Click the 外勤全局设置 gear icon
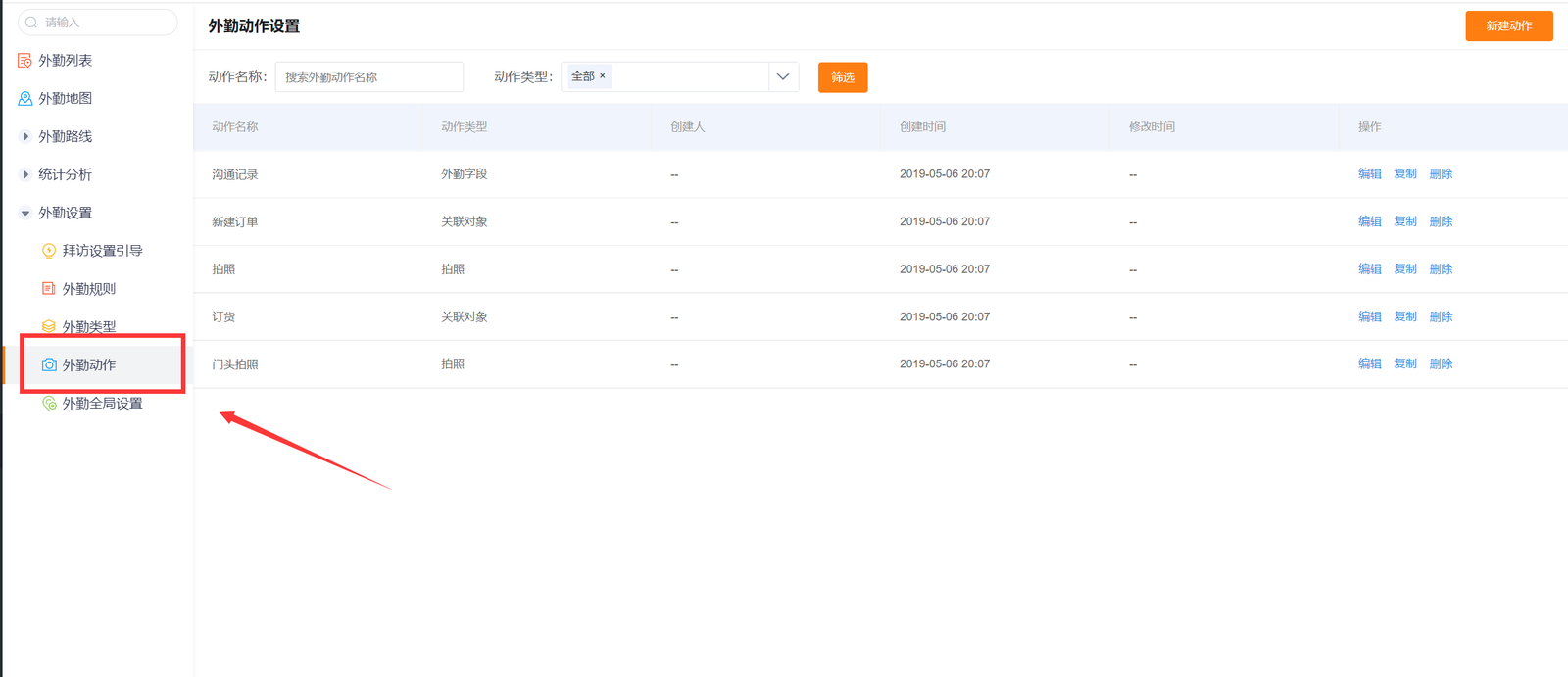1568x677 pixels. (49, 403)
